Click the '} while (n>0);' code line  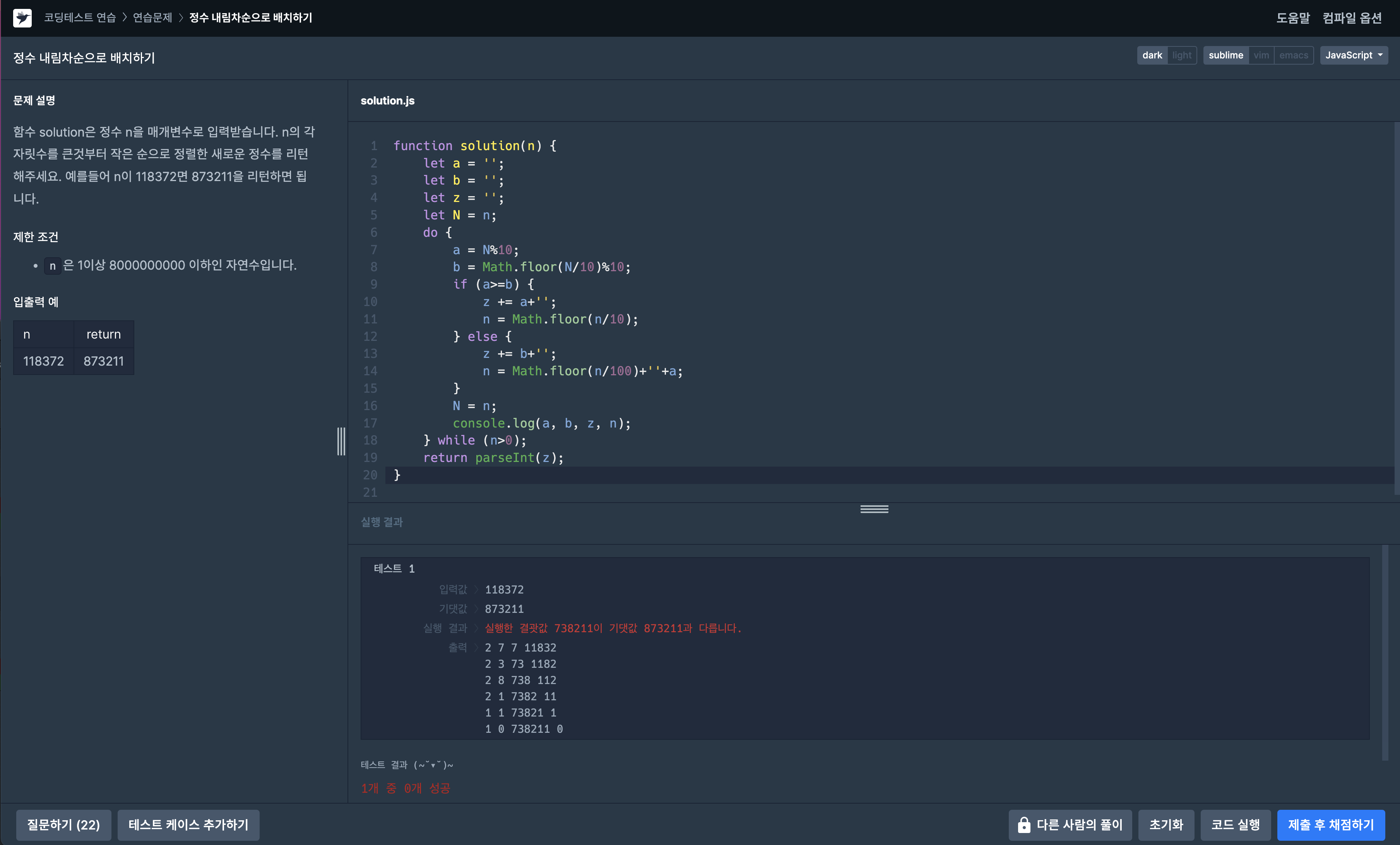pos(474,440)
